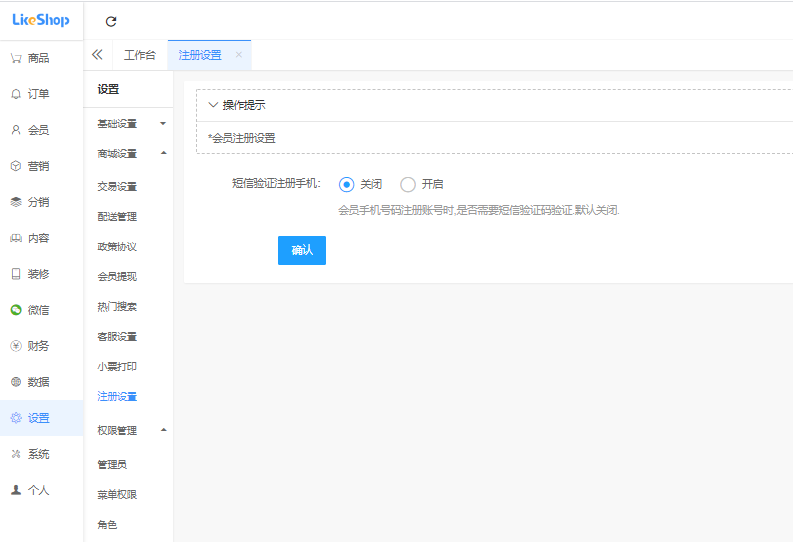793x542 pixels.
Task: Open 客服设置 menu item
Action: point(117,337)
